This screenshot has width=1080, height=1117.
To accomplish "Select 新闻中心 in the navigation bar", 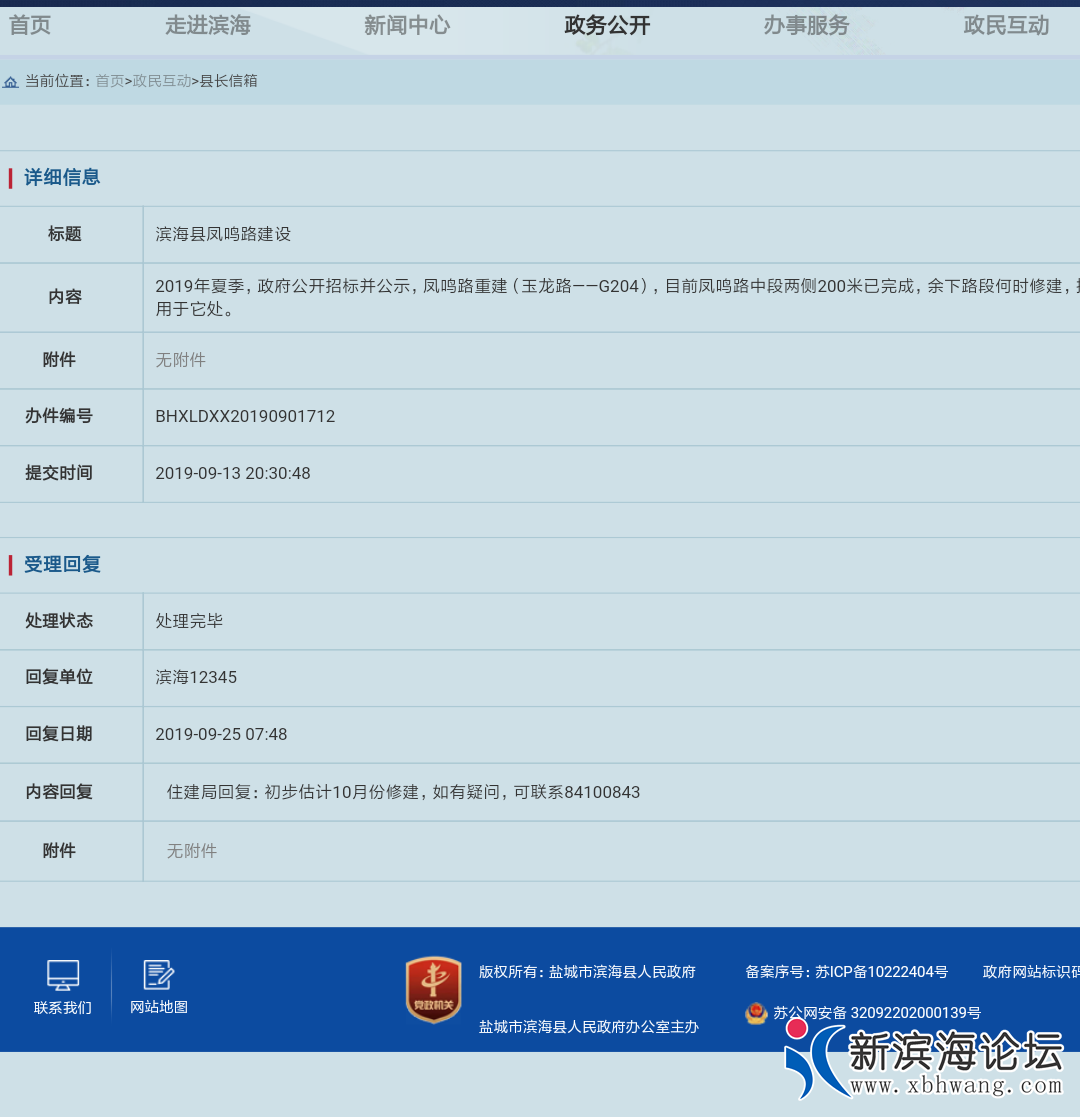I will [x=407, y=26].
